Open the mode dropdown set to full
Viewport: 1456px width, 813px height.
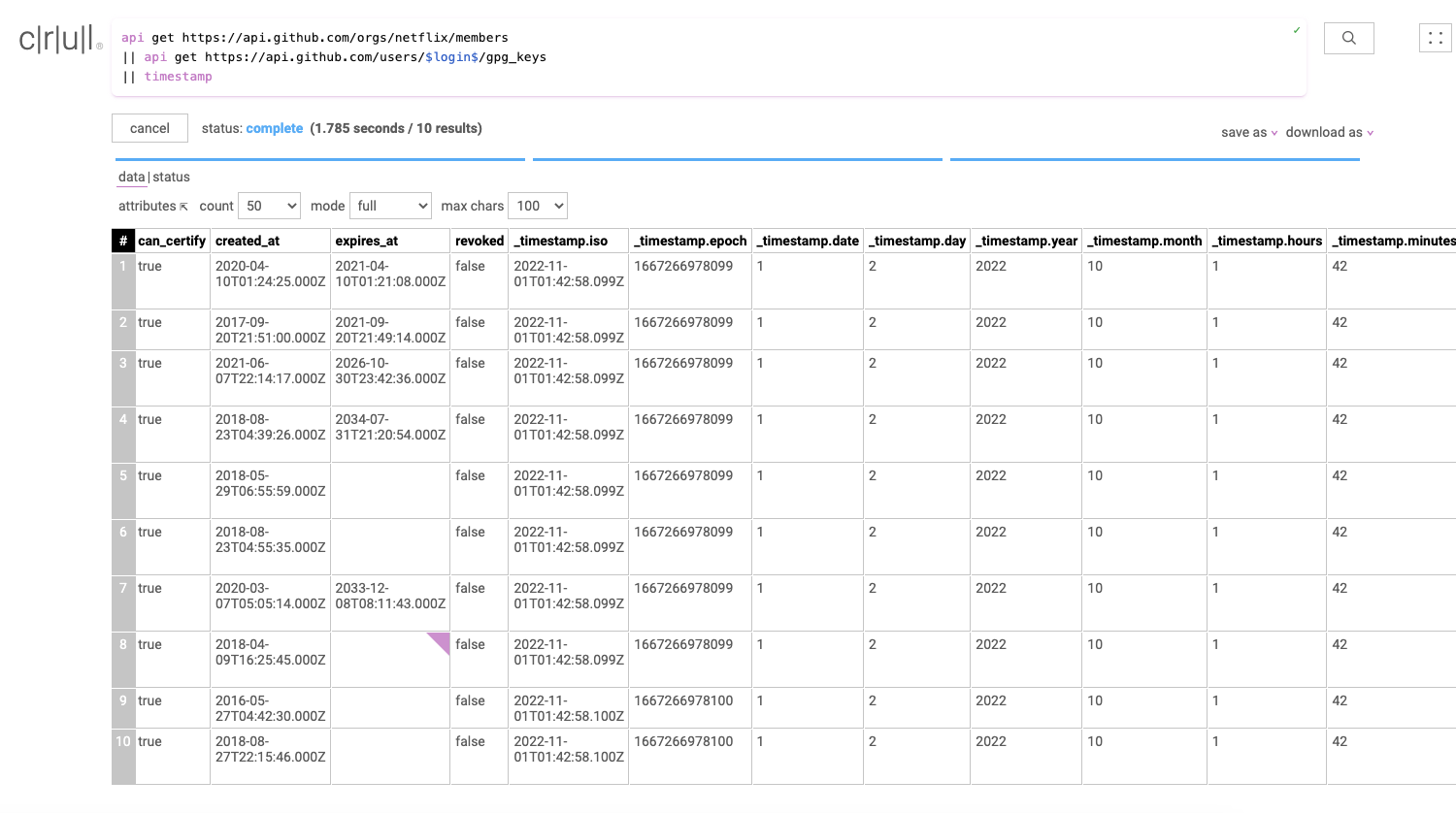tap(390, 206)
